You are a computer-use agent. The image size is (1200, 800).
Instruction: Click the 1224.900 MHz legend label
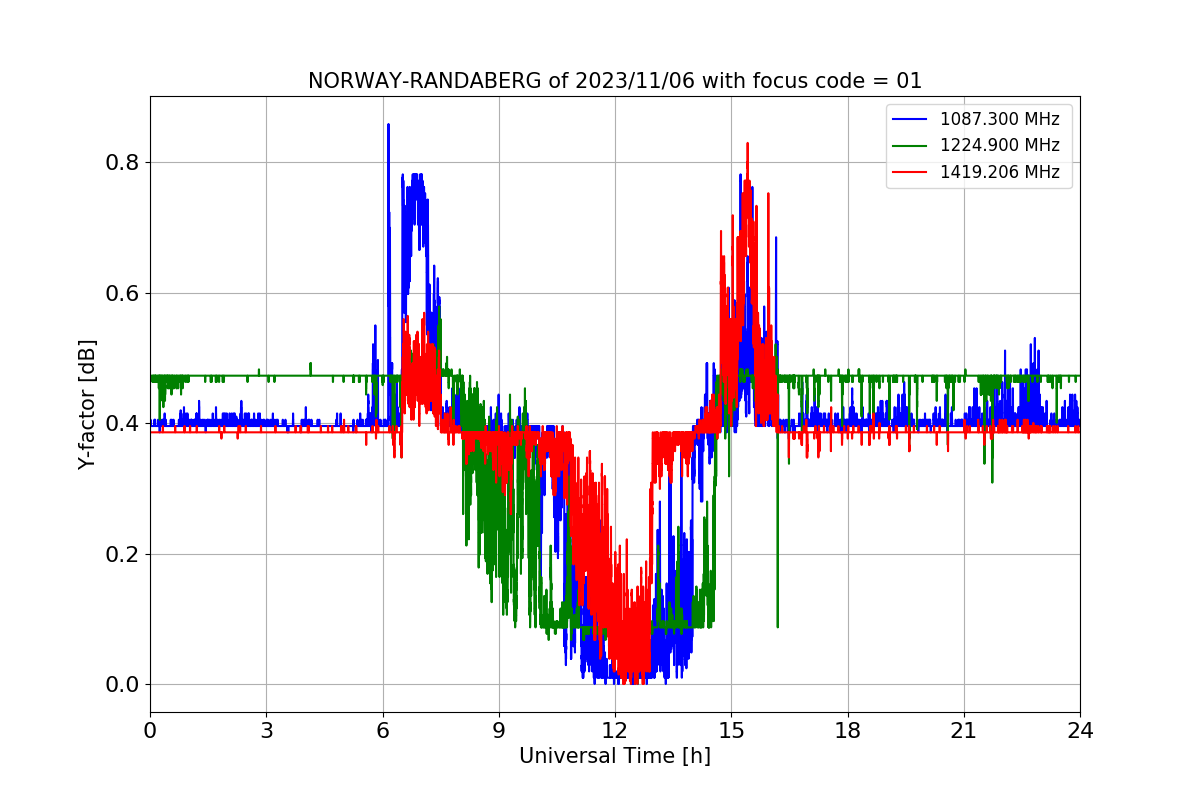pyautogui.click(x=999, y=145)
